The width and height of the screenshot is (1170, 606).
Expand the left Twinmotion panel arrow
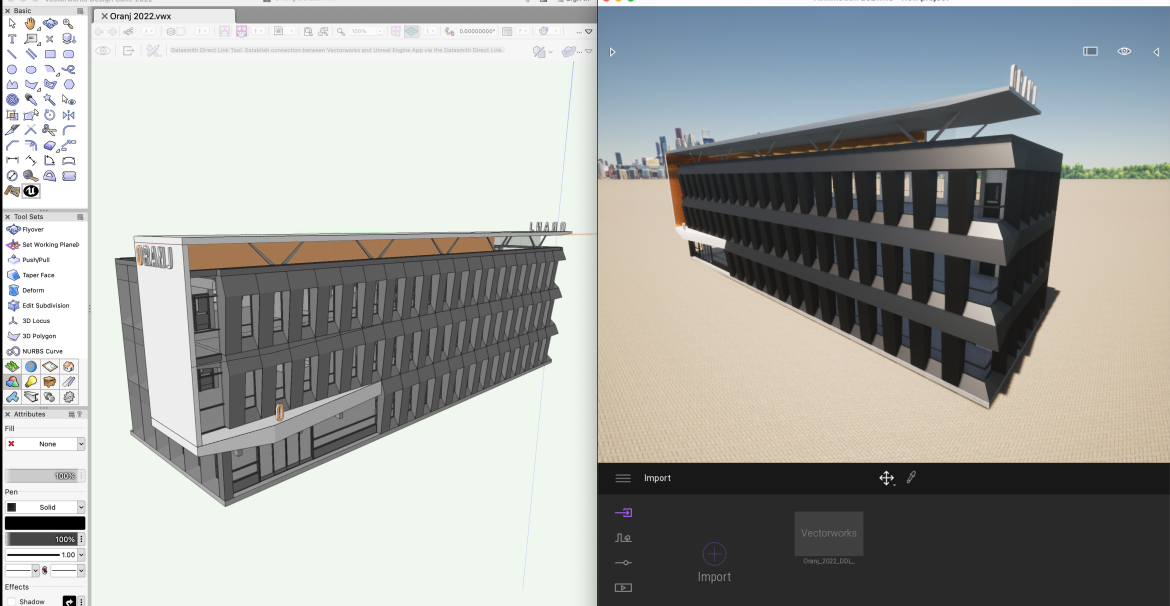612,52
